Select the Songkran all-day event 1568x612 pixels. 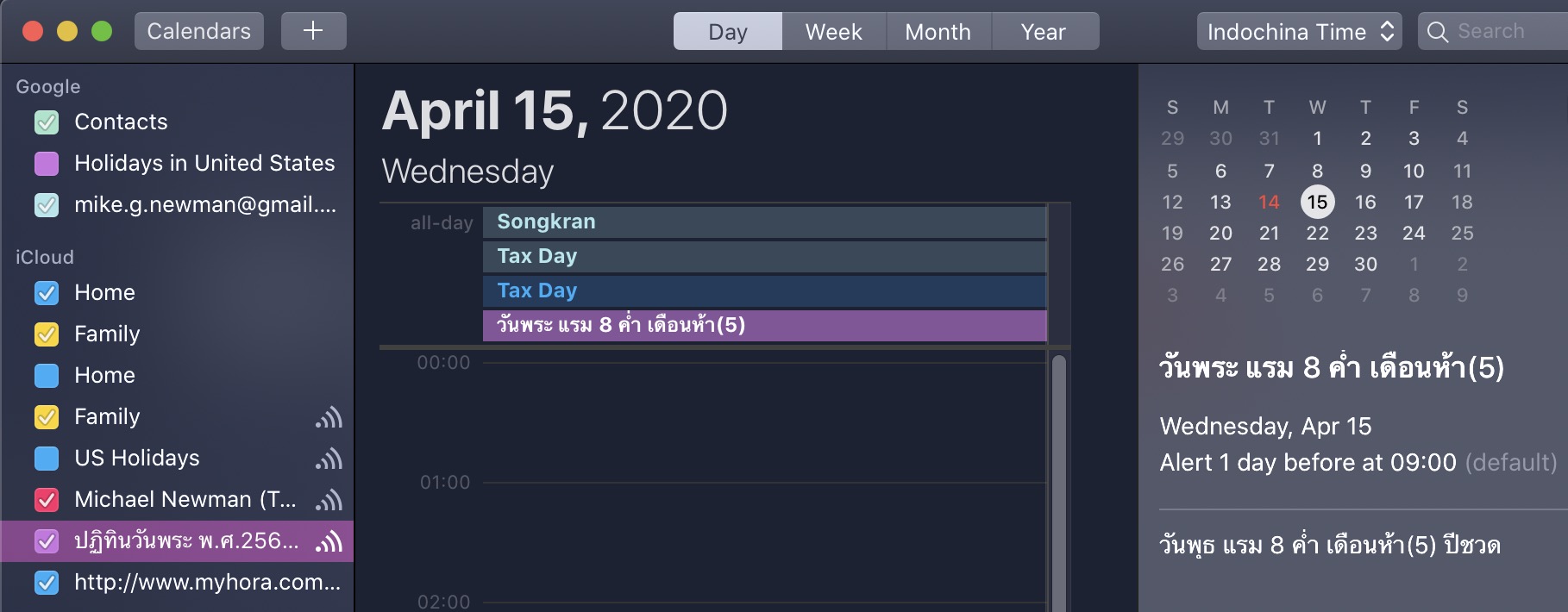pyautogui.click(x=765, y=222)
